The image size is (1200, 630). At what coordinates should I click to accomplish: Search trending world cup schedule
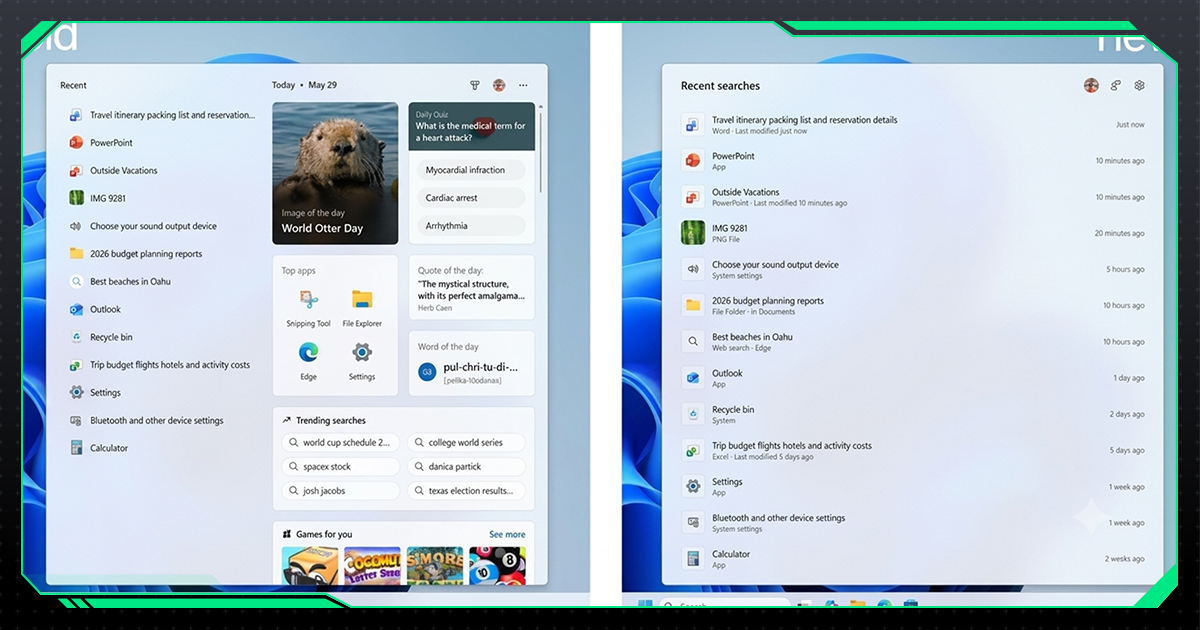pos(341,442)
